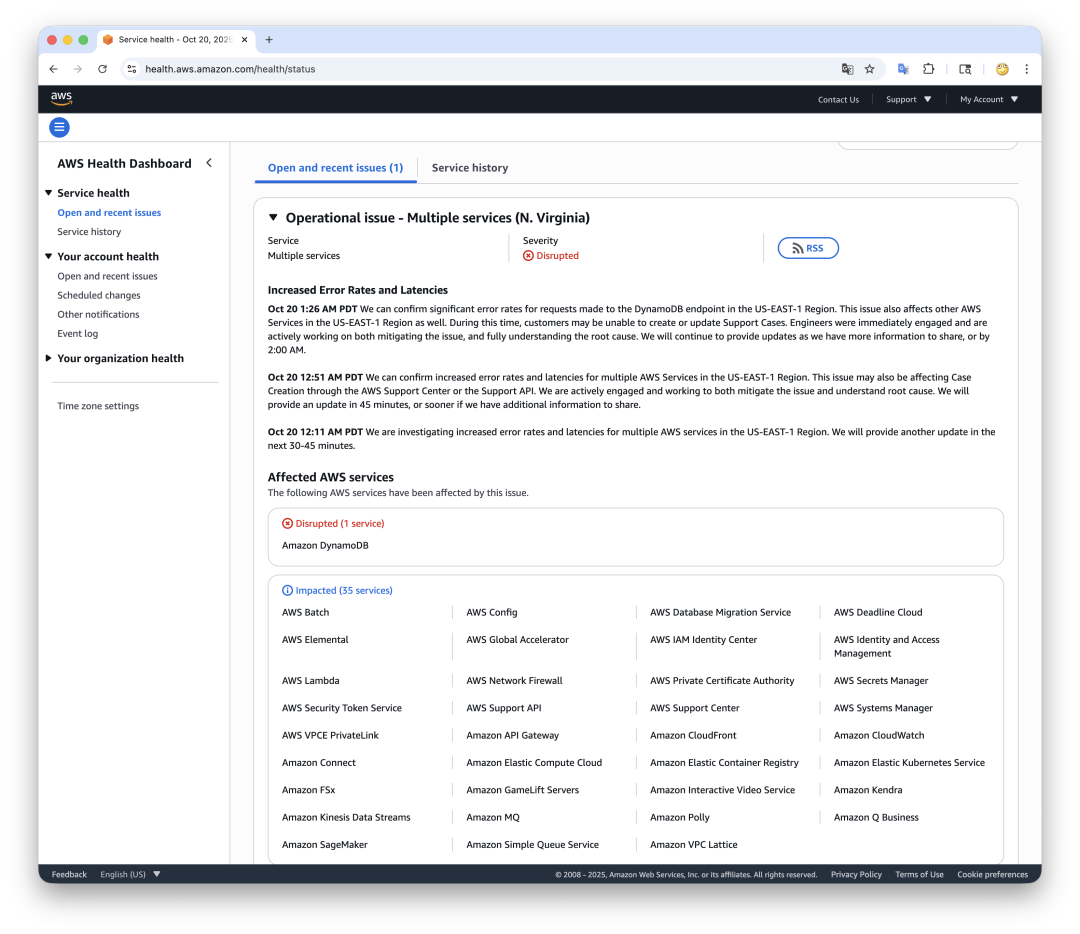Screen dimensions: 1080x934
Task: Click the browser forward arrow
Action: click(78, 69)
